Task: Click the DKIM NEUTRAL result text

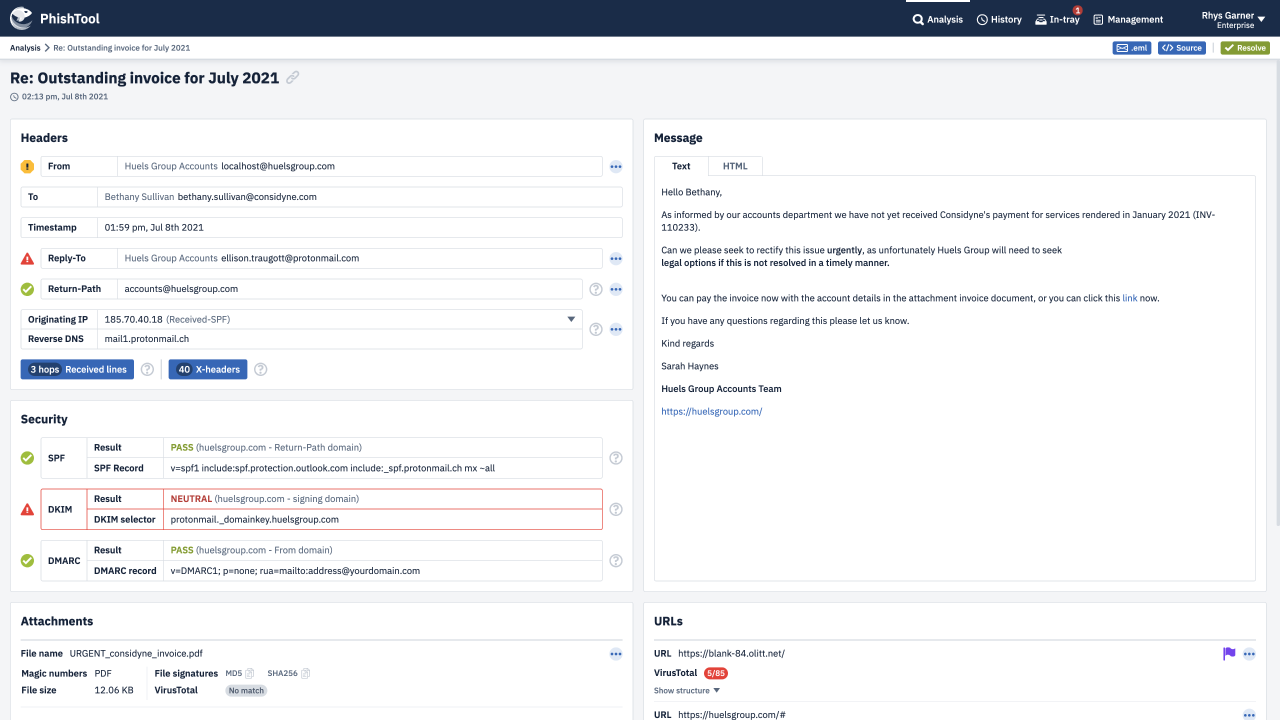Action: coord(191,499)
